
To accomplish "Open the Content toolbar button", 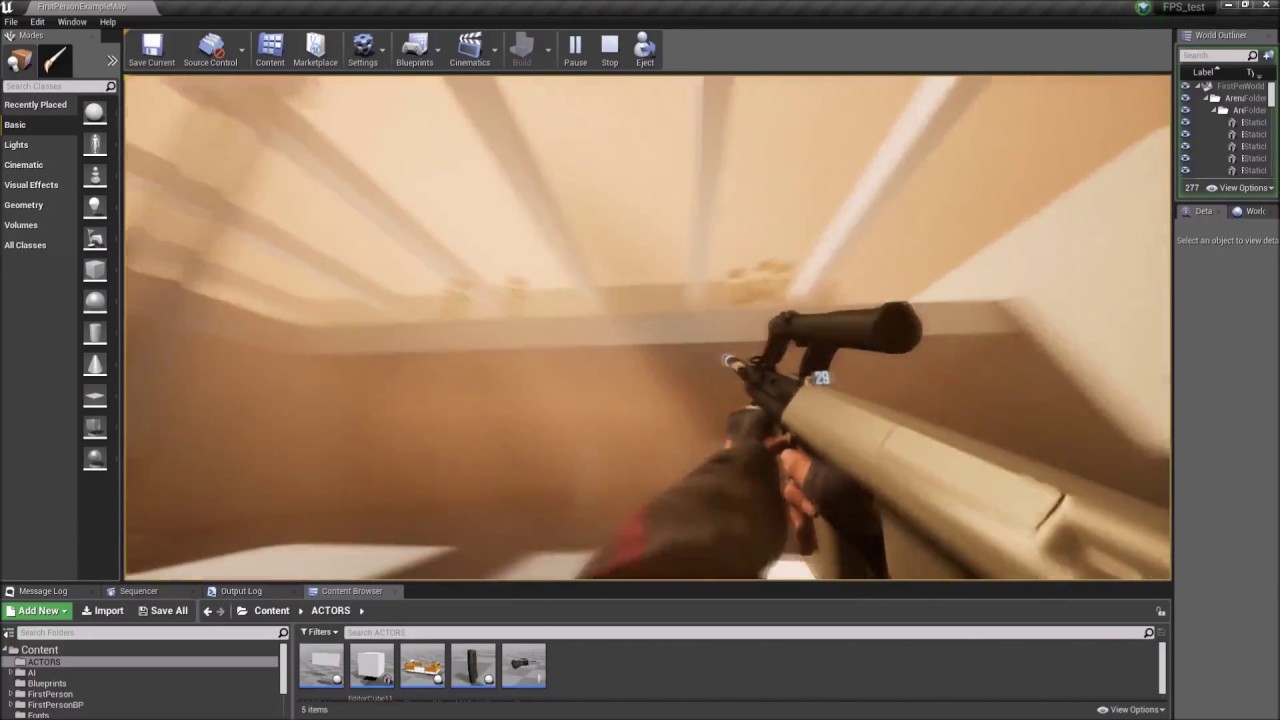I will click(270, 50).
